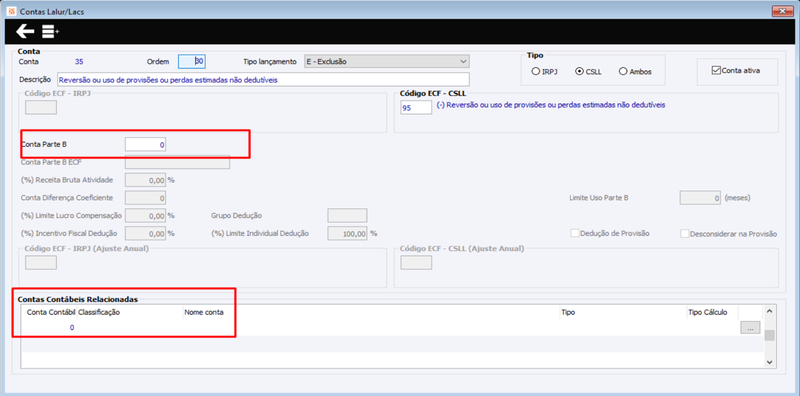Select the CSLL radio button

[579, 71]
